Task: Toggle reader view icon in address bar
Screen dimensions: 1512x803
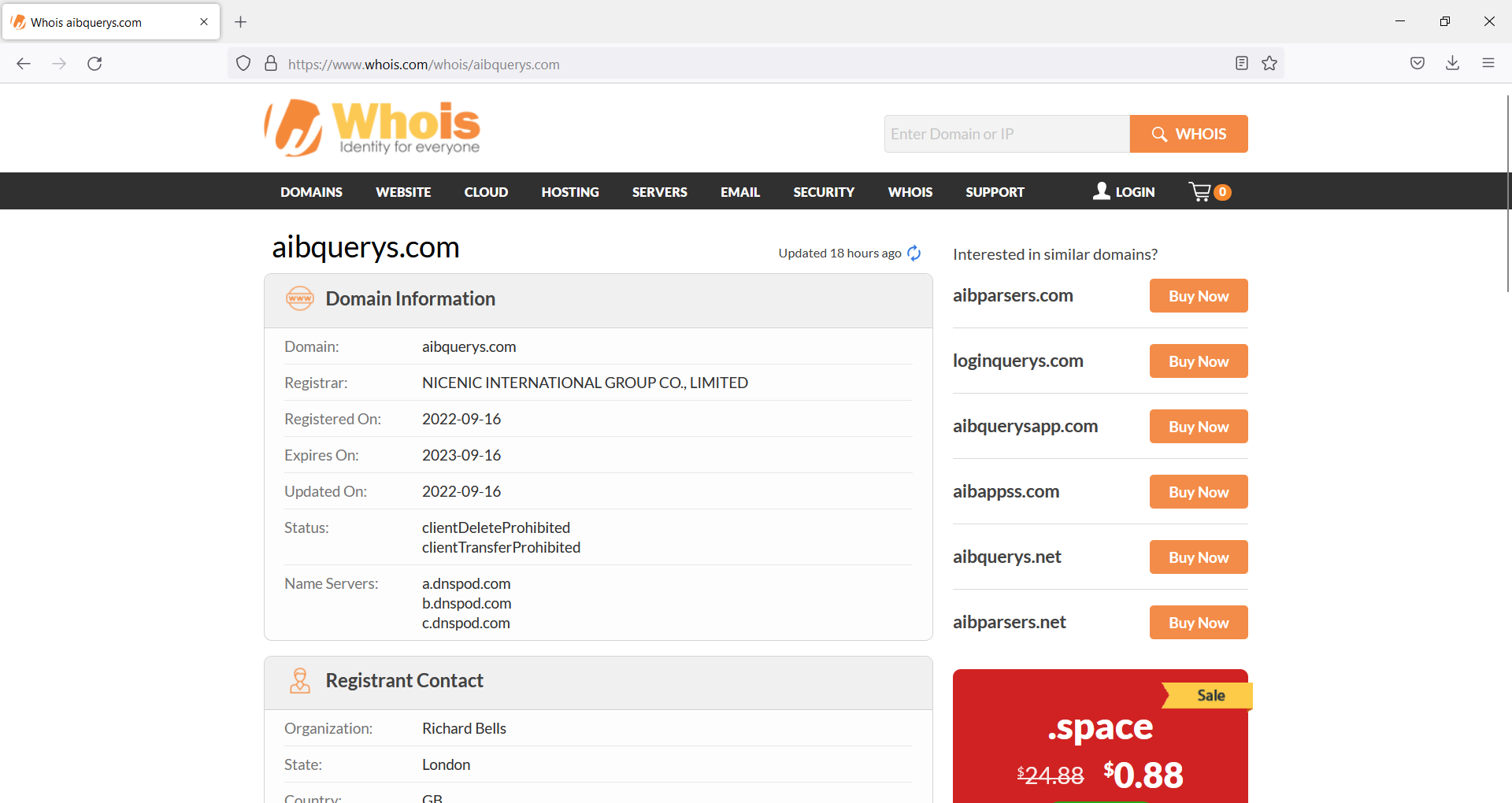Action: coord(1242,63)
